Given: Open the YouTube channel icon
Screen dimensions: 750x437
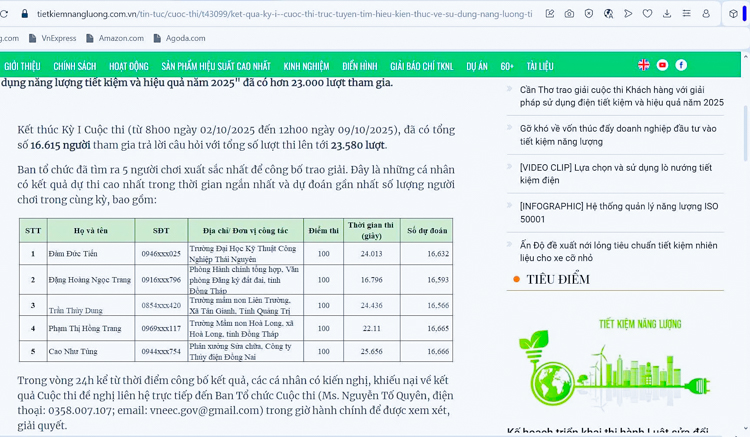Looking at the screenshot, I should pyautogui.click(x=662, y=65).
